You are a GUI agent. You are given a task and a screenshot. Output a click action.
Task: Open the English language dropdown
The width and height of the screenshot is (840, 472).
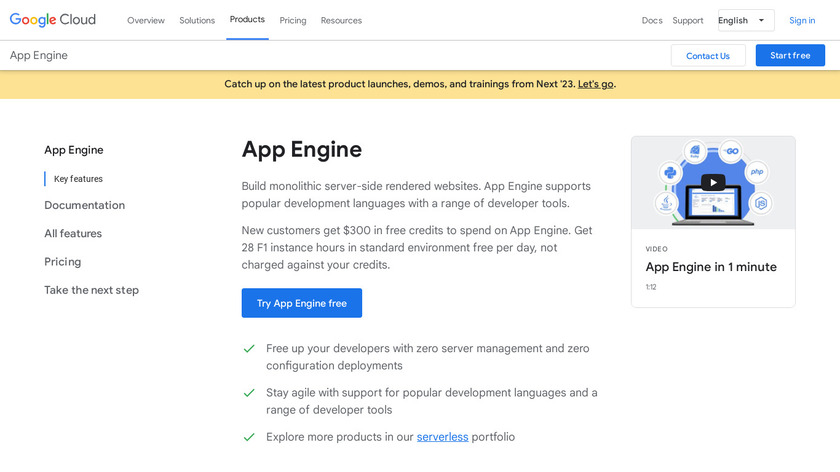746,20
